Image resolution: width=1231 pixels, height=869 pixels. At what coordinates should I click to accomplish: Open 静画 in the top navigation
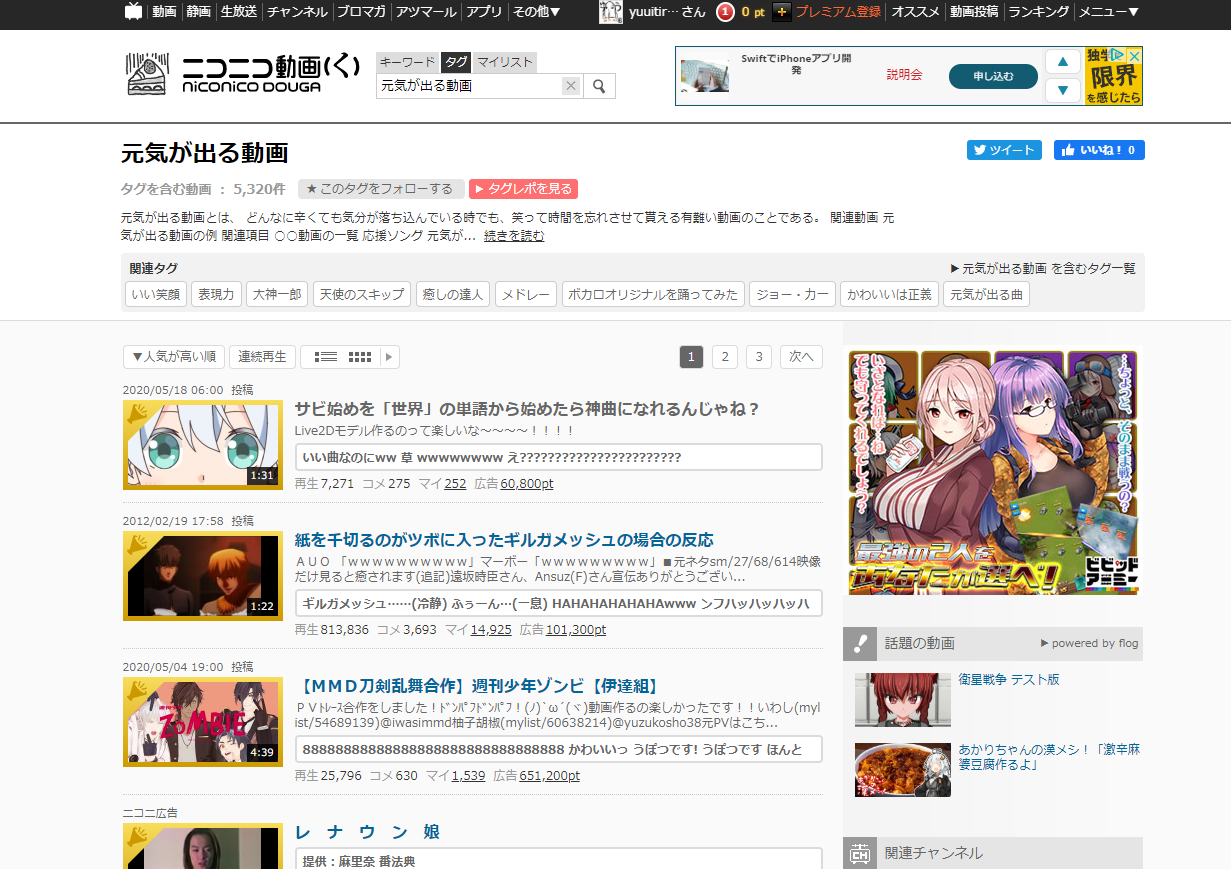coord(198,12)
